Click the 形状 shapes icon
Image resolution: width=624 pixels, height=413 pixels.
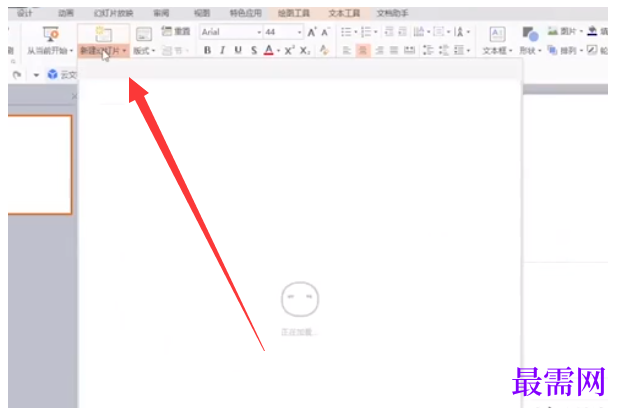click(x=530, y=34)
